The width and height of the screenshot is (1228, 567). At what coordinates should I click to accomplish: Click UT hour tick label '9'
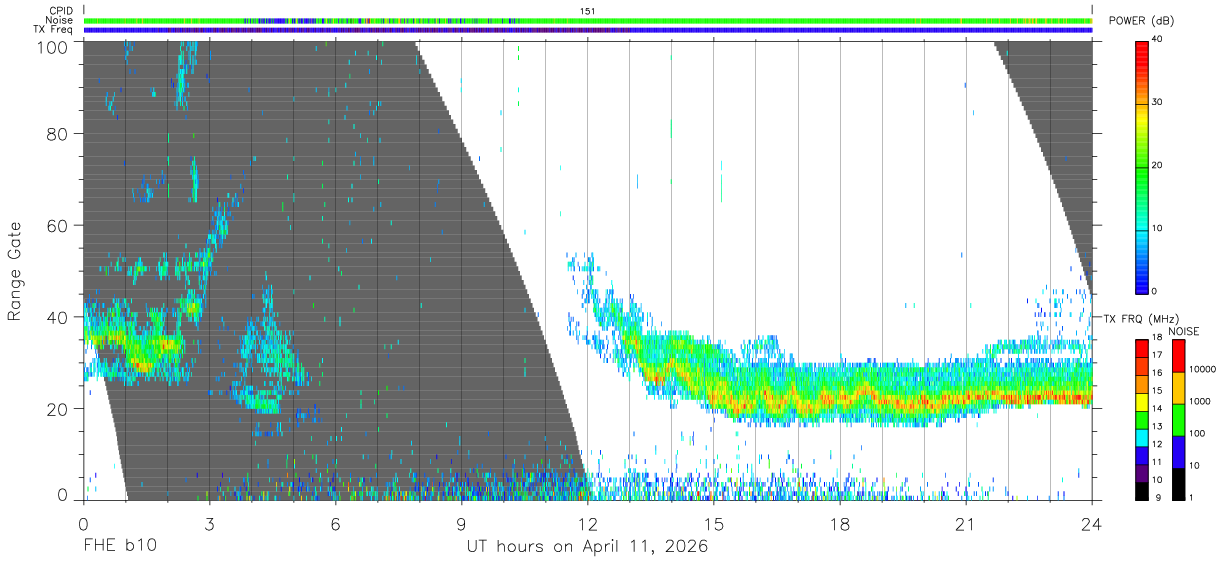click(461, 523)
